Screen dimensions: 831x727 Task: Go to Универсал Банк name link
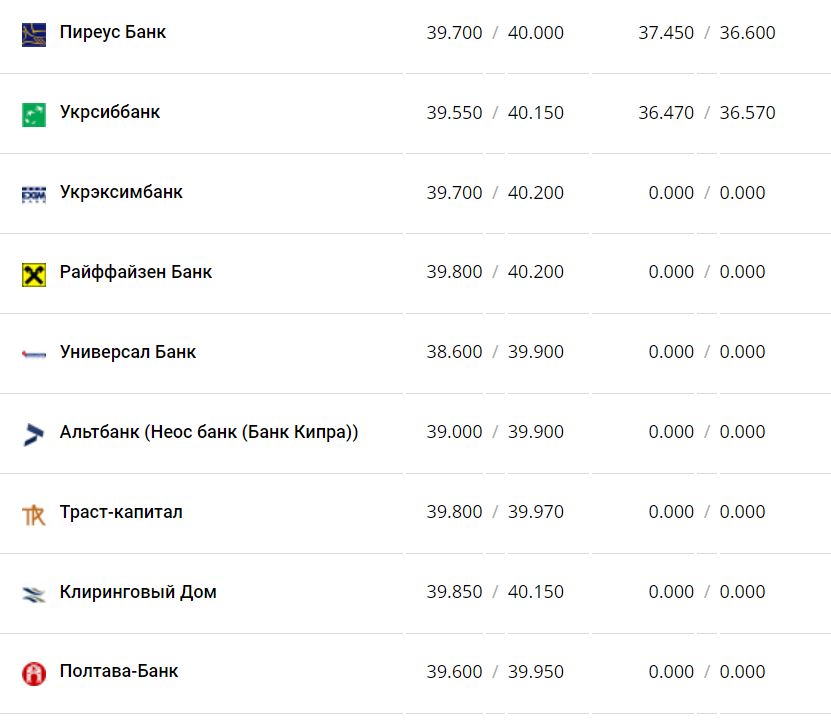pos(128,352)
